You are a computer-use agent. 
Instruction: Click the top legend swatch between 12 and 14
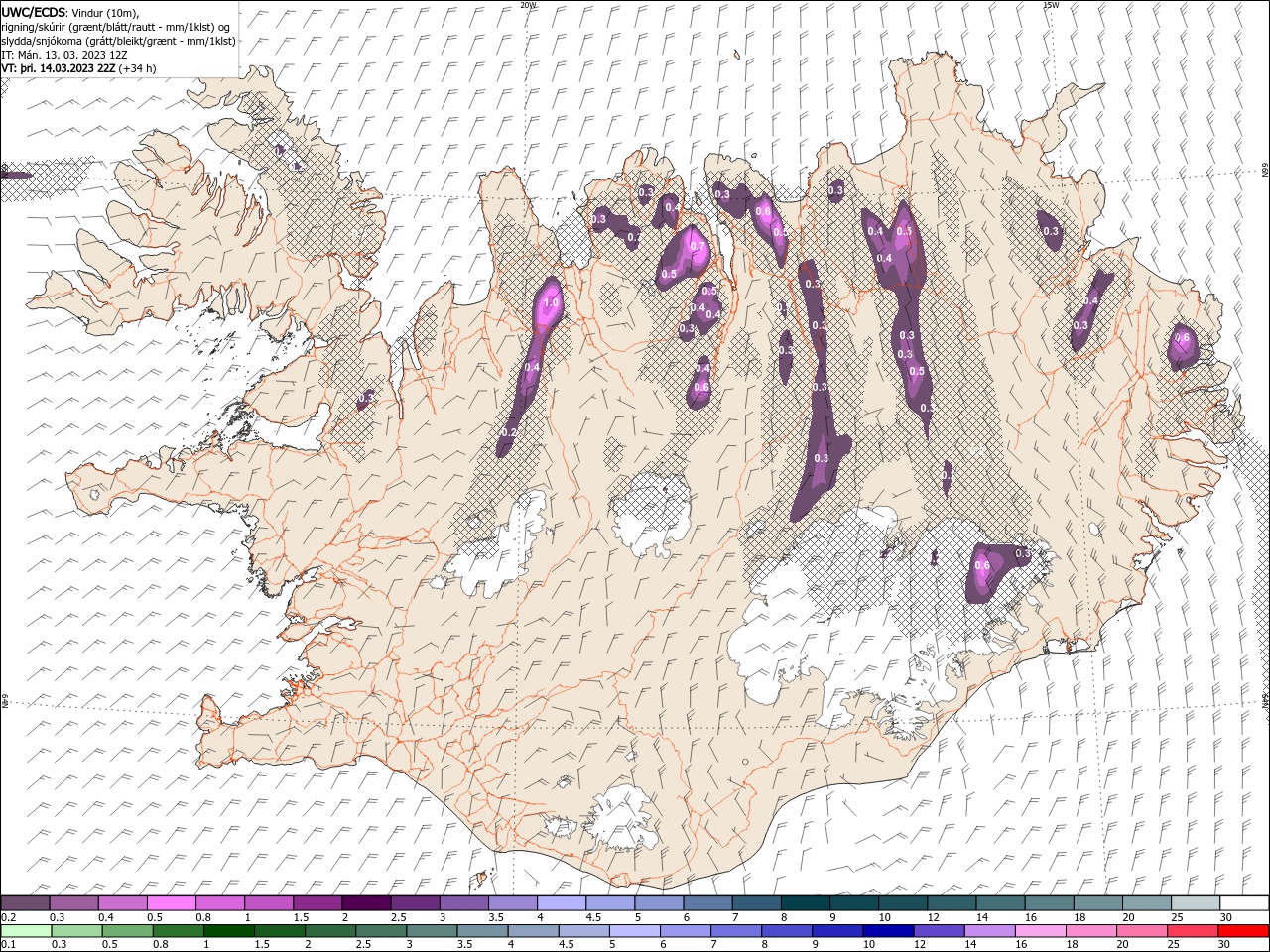pyautogui.click(x=952, y=903)
